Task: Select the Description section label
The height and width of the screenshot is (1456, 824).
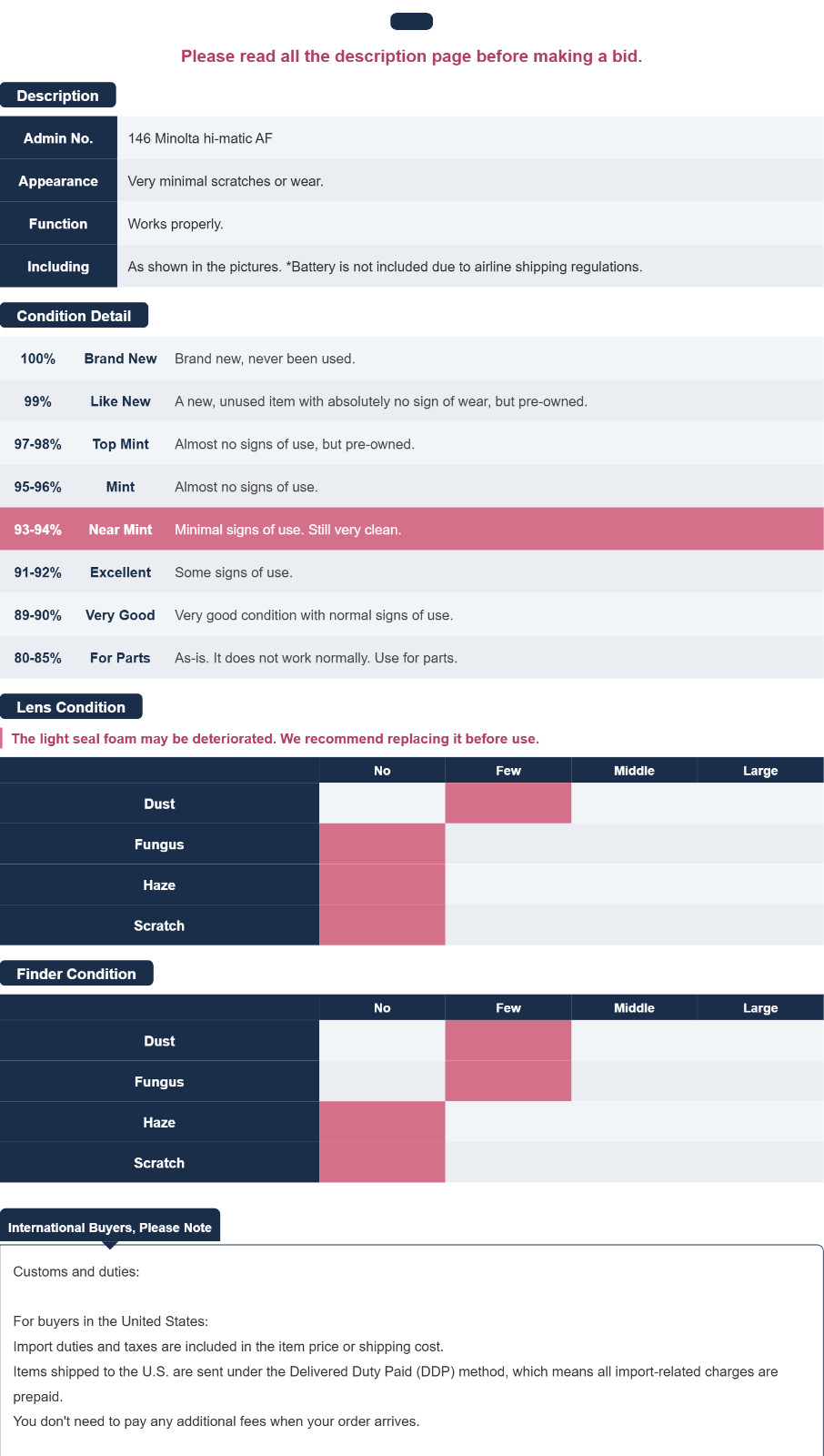Action: (58, 96)
